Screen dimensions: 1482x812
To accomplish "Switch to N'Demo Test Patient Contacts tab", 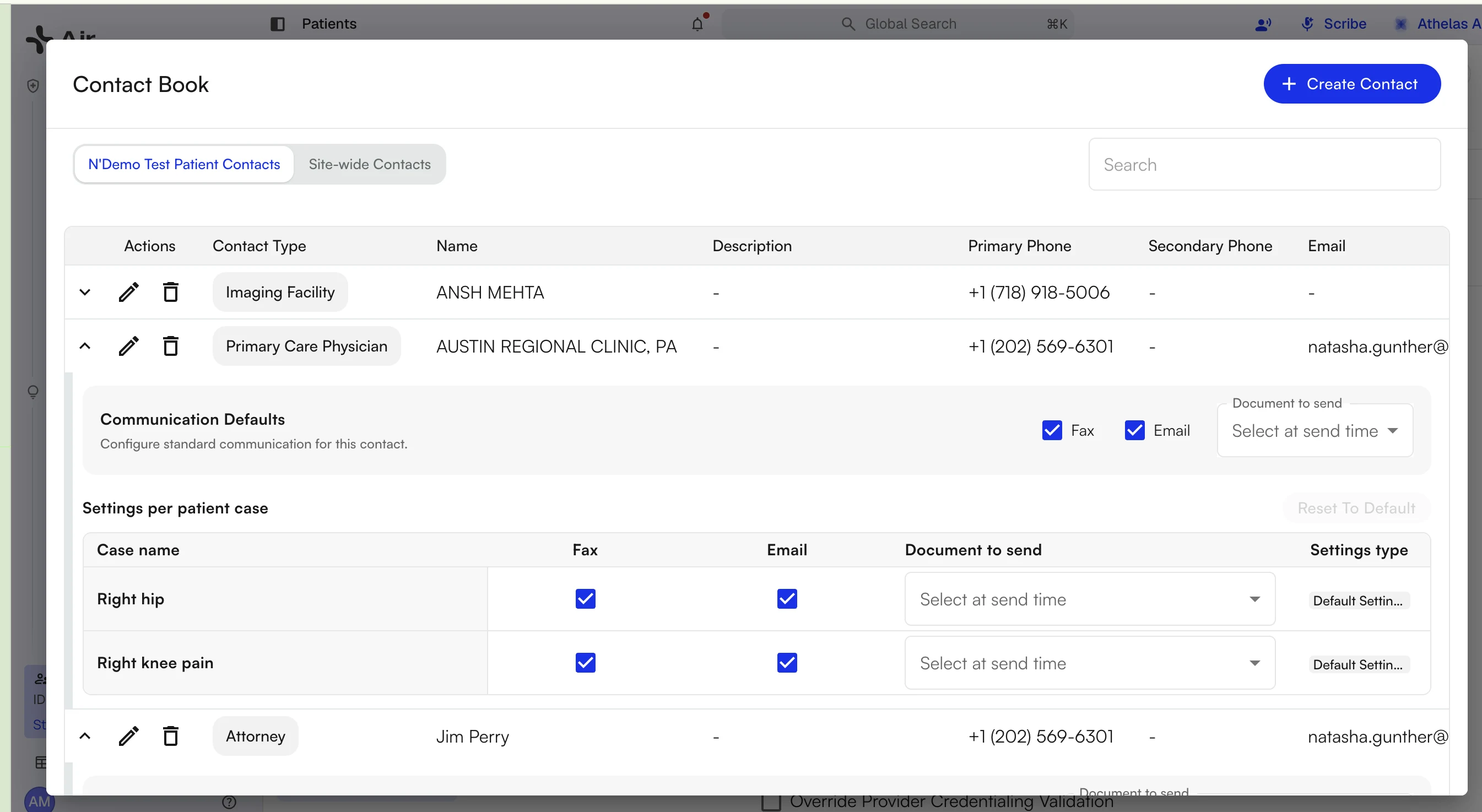I will coord(184,164).
